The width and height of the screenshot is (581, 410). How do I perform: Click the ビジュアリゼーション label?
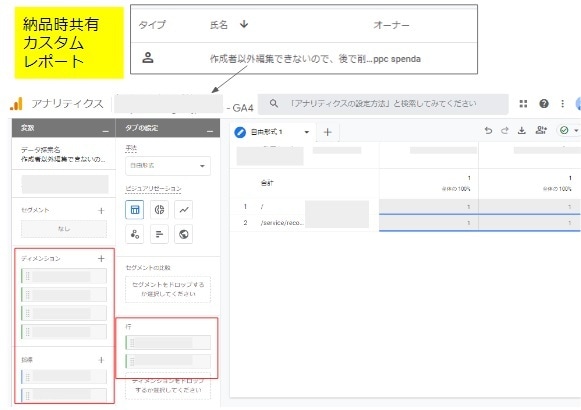click(153, 189)
